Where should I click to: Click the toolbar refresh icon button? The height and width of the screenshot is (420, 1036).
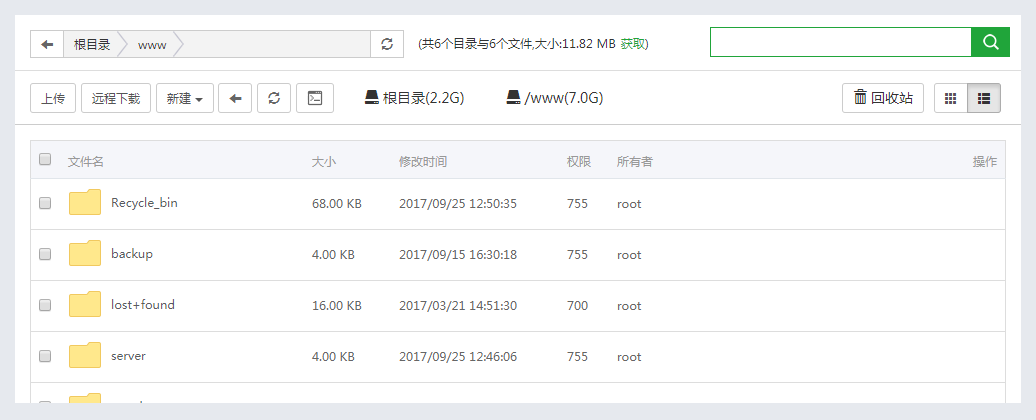coord(274,98)
